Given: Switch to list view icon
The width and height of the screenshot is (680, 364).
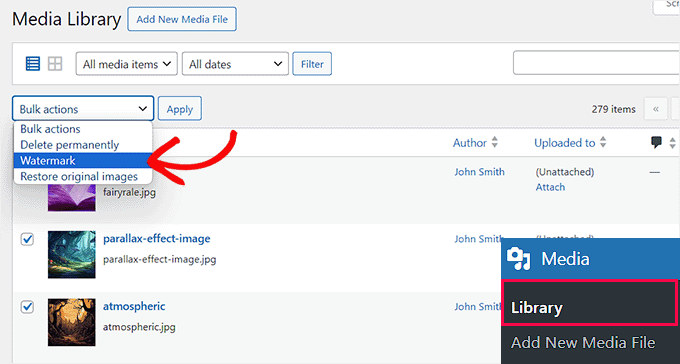Looking at the screenshot, I should (x=33, y=64).
